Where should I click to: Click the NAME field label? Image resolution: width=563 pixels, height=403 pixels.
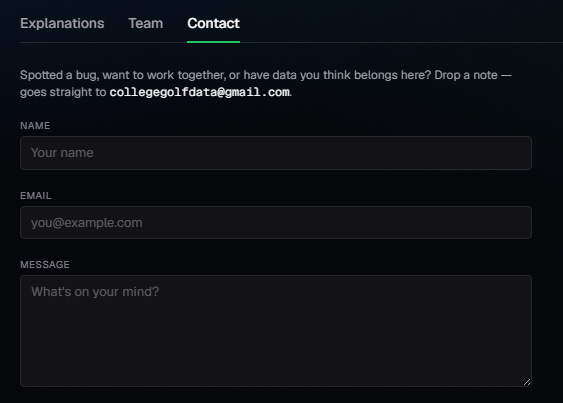pos(35,126)
